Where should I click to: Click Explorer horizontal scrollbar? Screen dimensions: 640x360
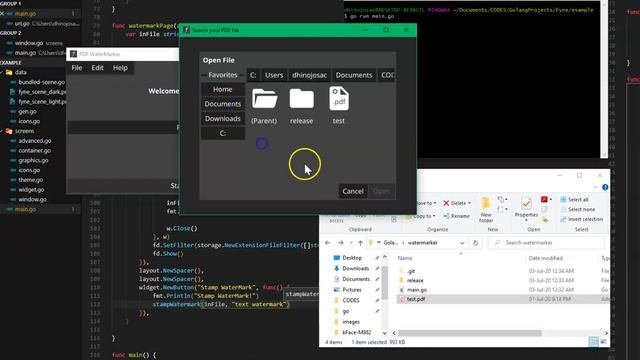470,333
